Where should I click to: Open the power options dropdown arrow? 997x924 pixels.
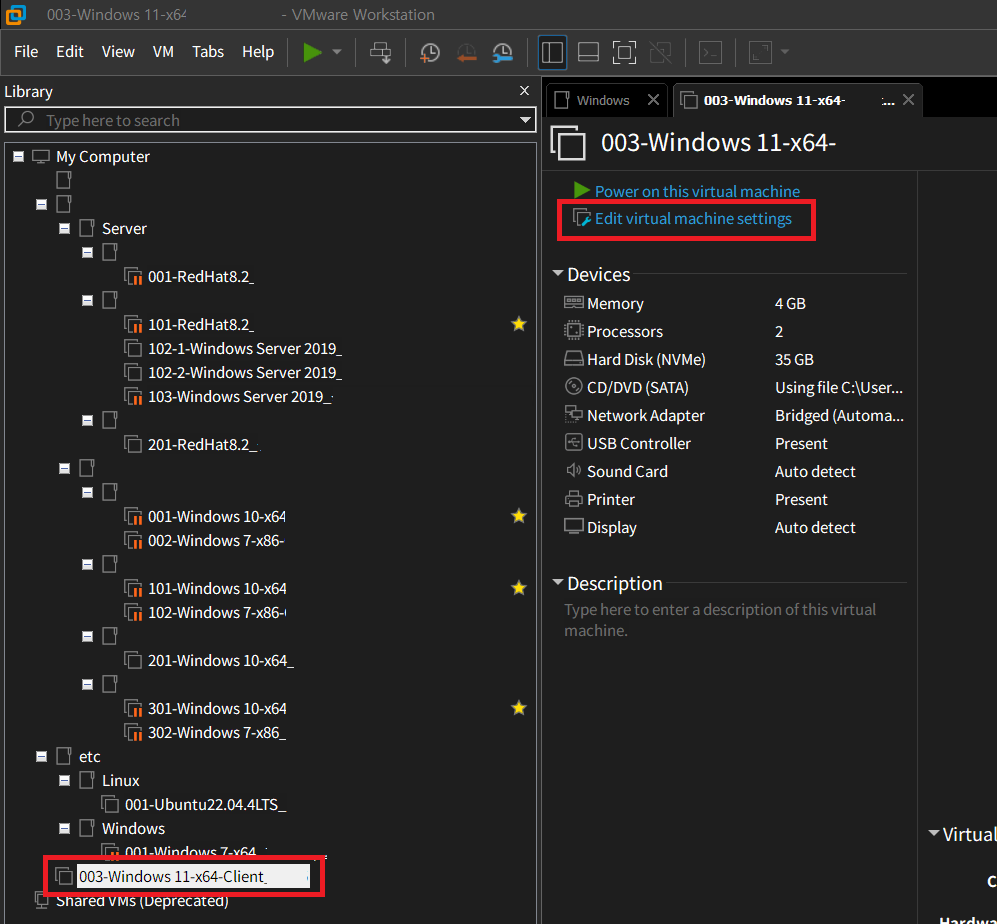tap(337, 52)
